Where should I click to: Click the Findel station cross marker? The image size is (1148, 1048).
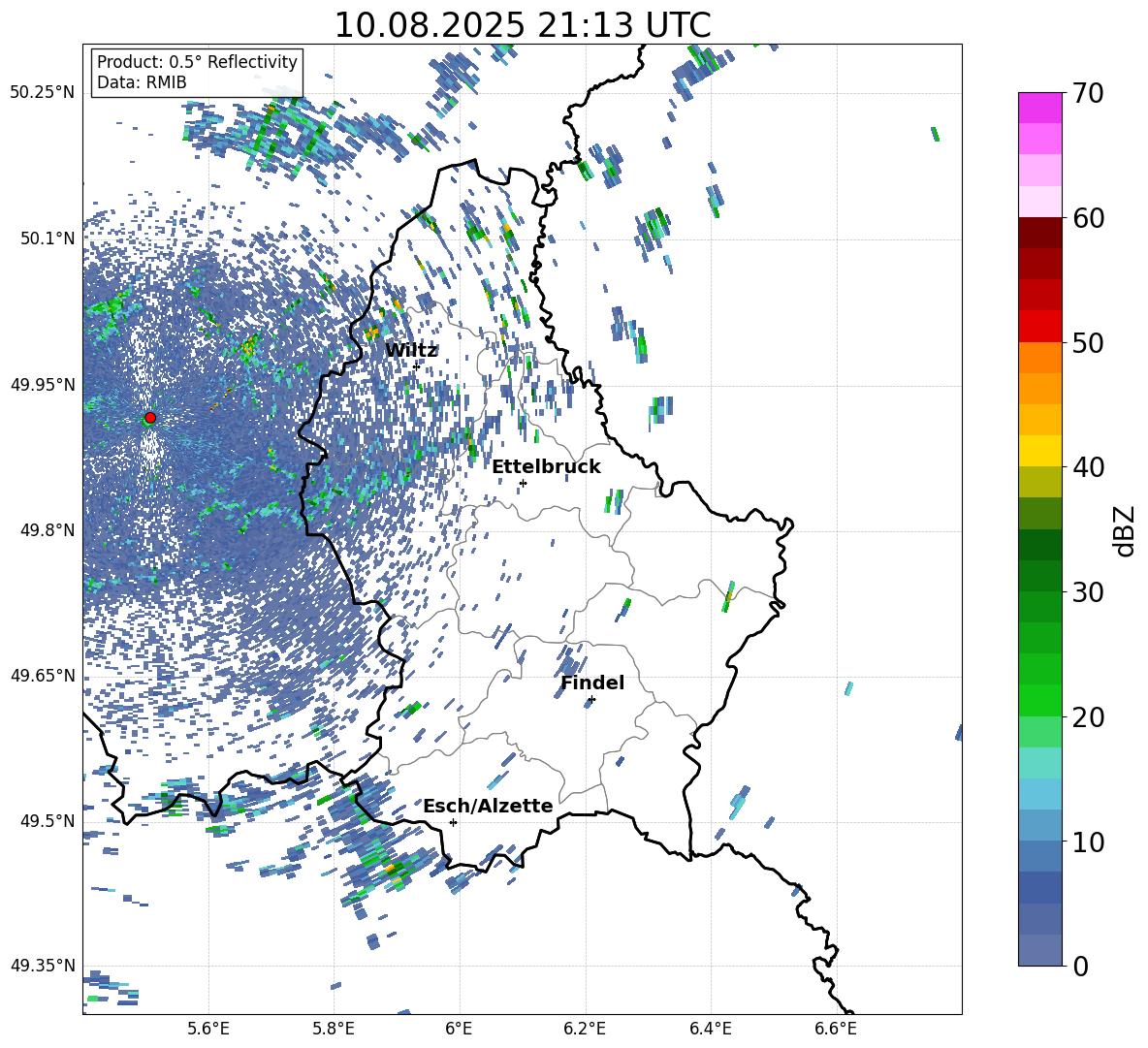(x=591, y=700)
